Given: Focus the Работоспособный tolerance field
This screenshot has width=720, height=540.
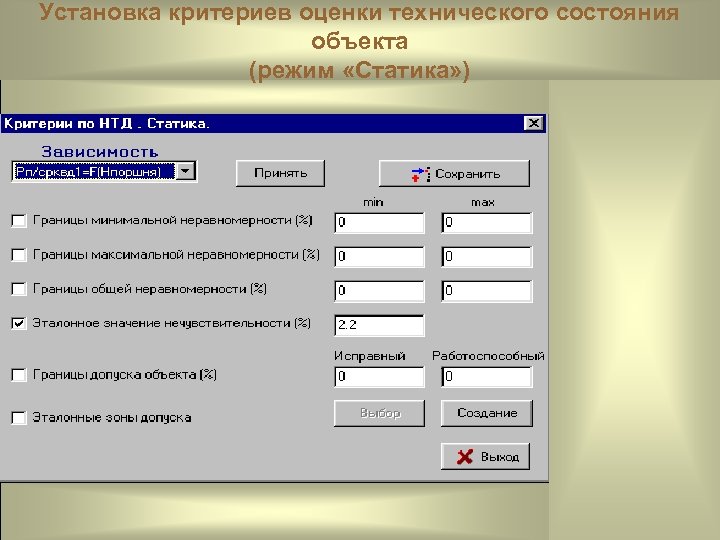Looking at the screenshot, I should (x=487, y=377).
